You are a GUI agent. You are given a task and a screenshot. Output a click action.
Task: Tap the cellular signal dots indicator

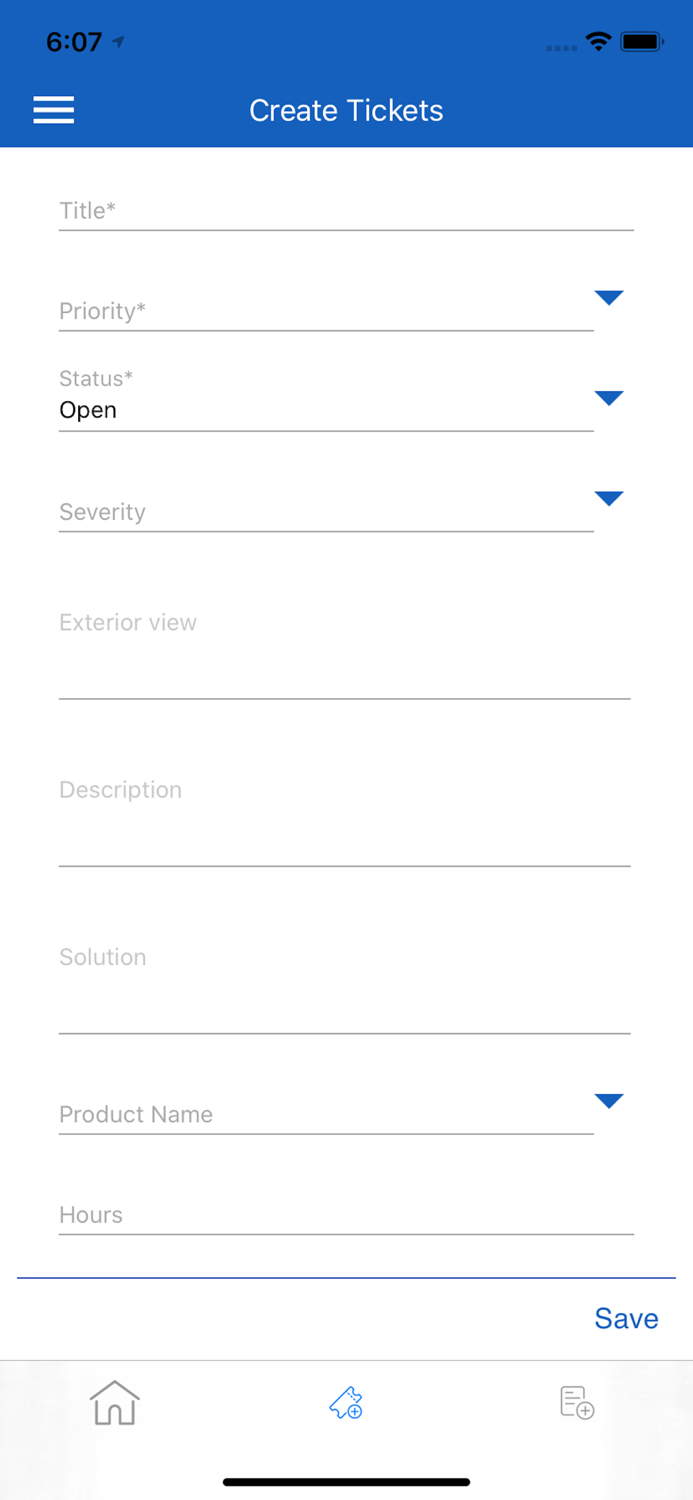[560, 47]
